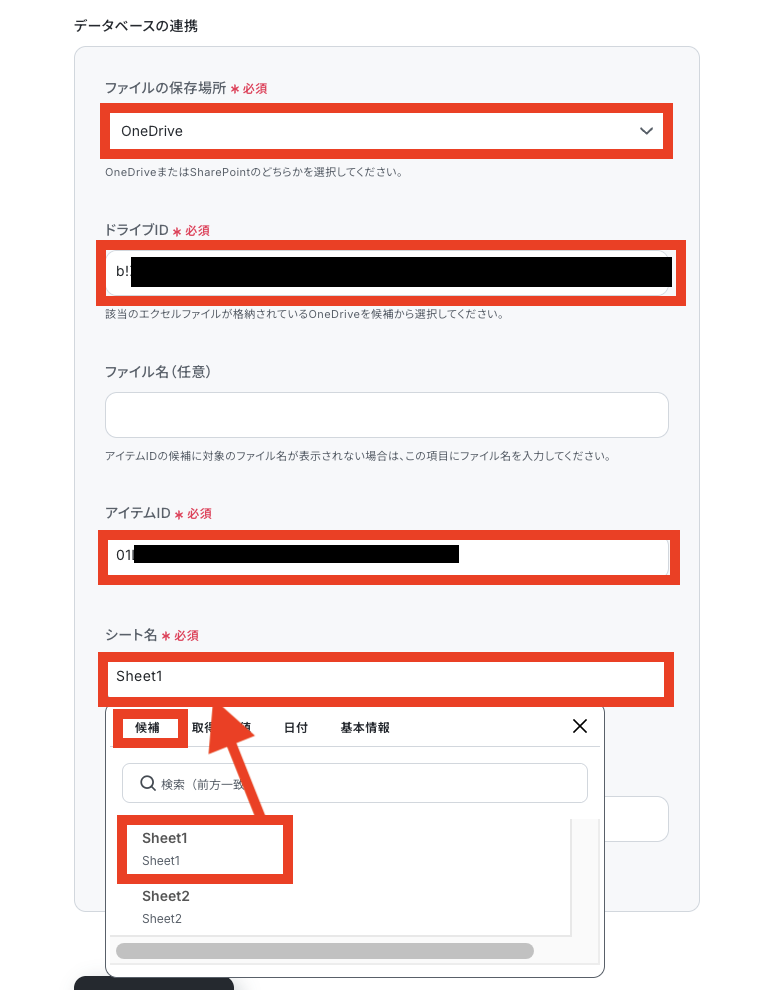Click the 検索(前方一致) search field

click(355, 783)
